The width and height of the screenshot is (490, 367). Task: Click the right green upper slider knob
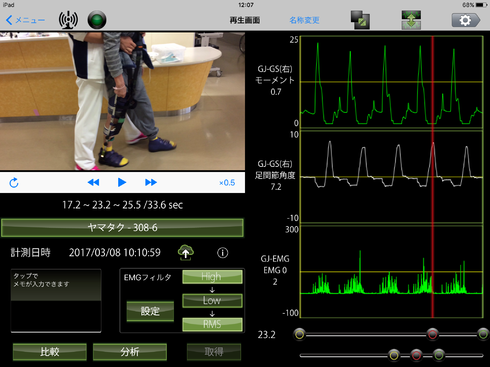click(x=483, y=334)
